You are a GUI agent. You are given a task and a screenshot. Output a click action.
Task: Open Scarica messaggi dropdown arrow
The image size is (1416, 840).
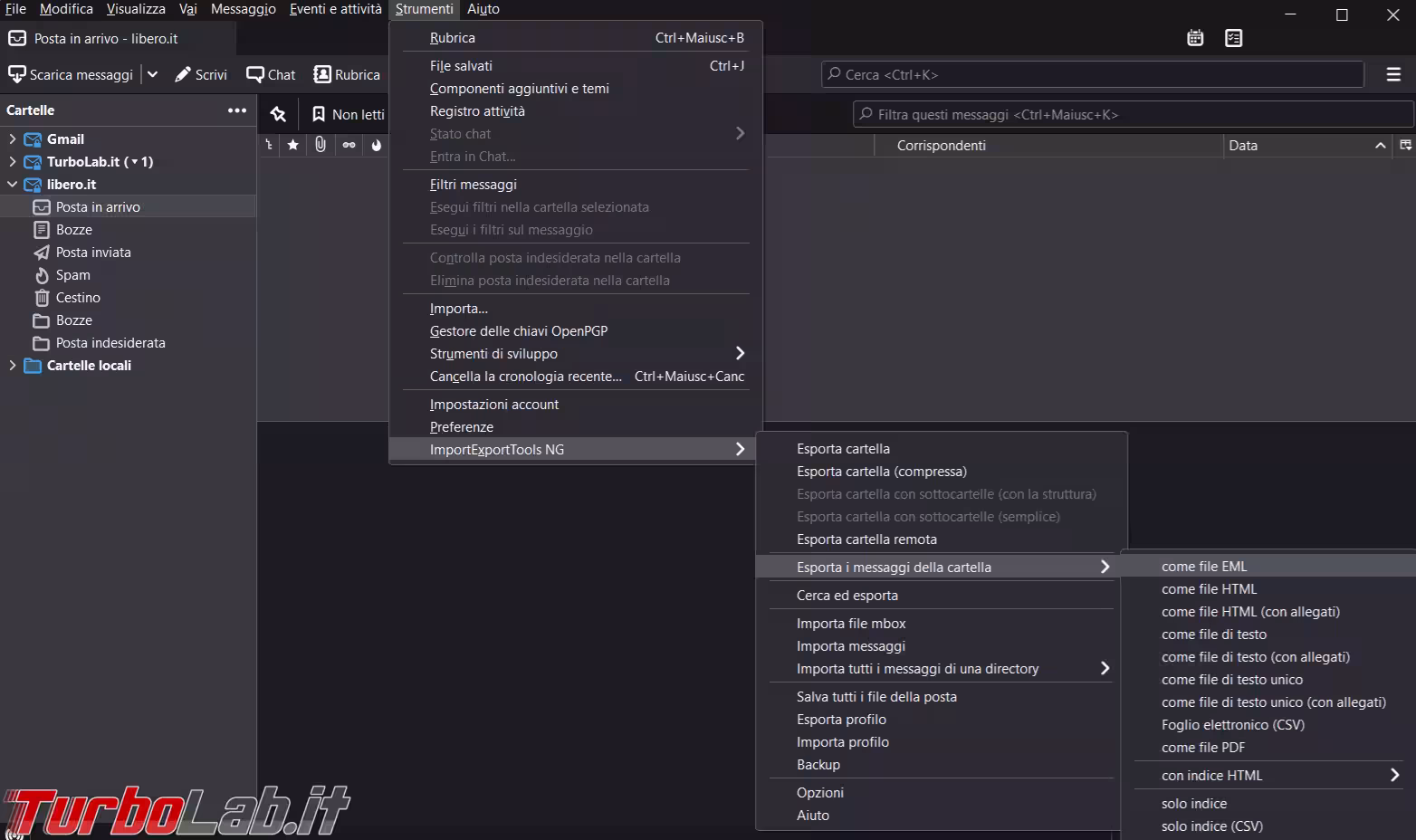point(152,74)
